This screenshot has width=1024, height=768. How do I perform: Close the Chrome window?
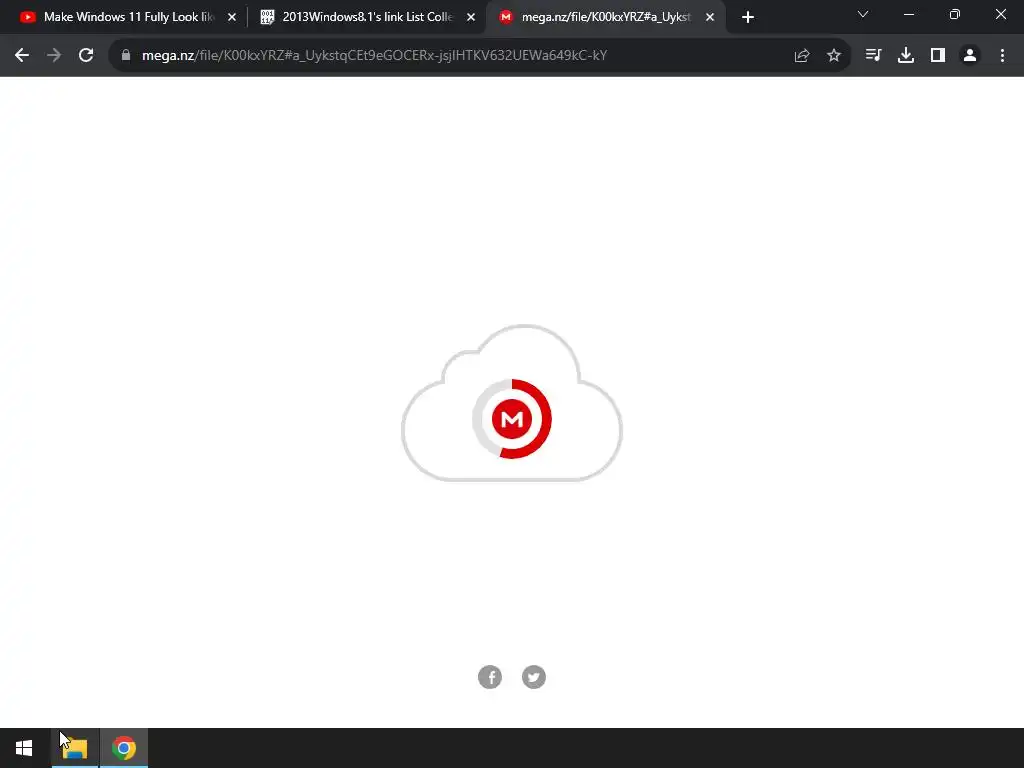click(1000, 14)
